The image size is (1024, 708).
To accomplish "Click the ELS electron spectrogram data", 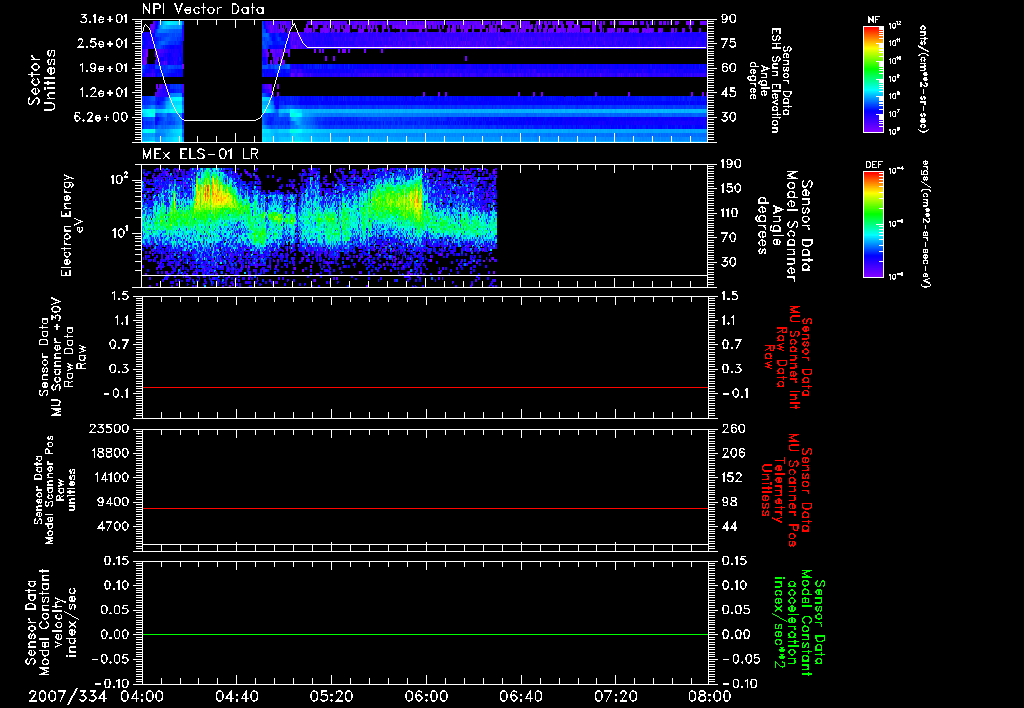I will tap(319, 225).
